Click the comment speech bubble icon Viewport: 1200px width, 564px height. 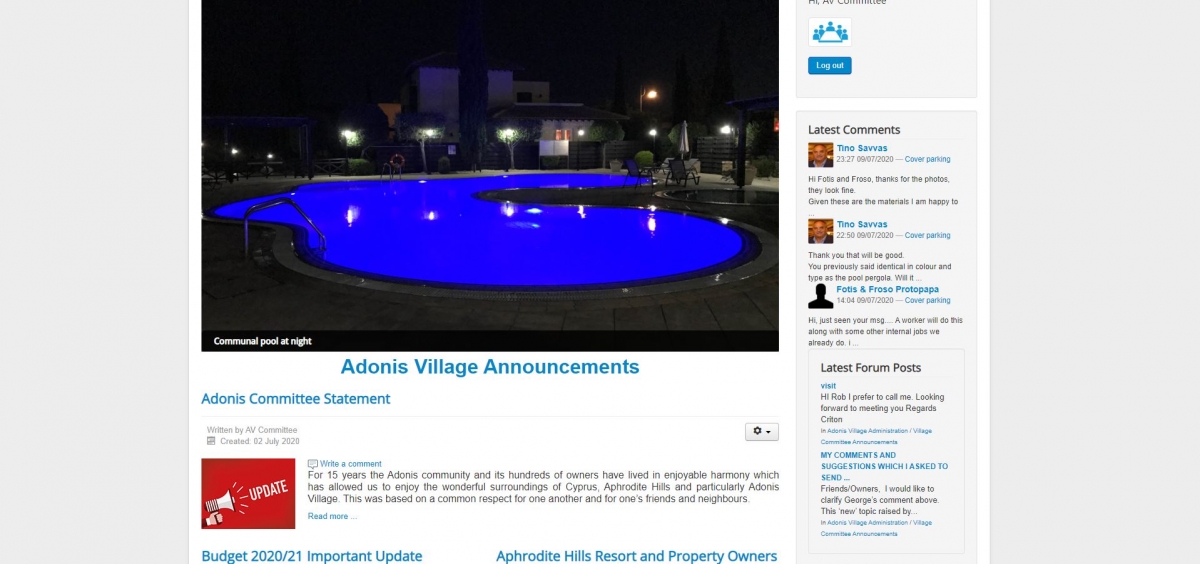coord(313,464)
